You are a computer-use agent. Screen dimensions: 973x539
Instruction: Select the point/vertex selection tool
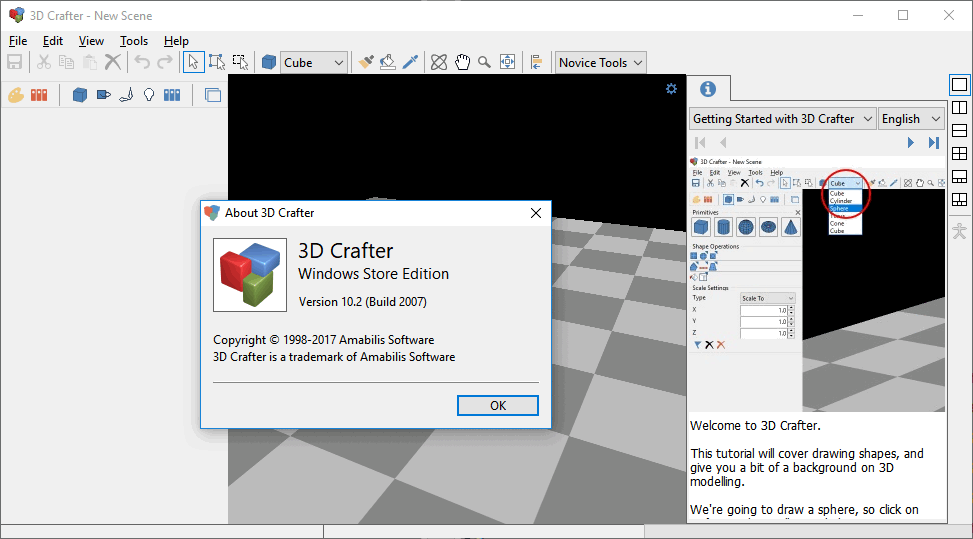click(217, 62)
